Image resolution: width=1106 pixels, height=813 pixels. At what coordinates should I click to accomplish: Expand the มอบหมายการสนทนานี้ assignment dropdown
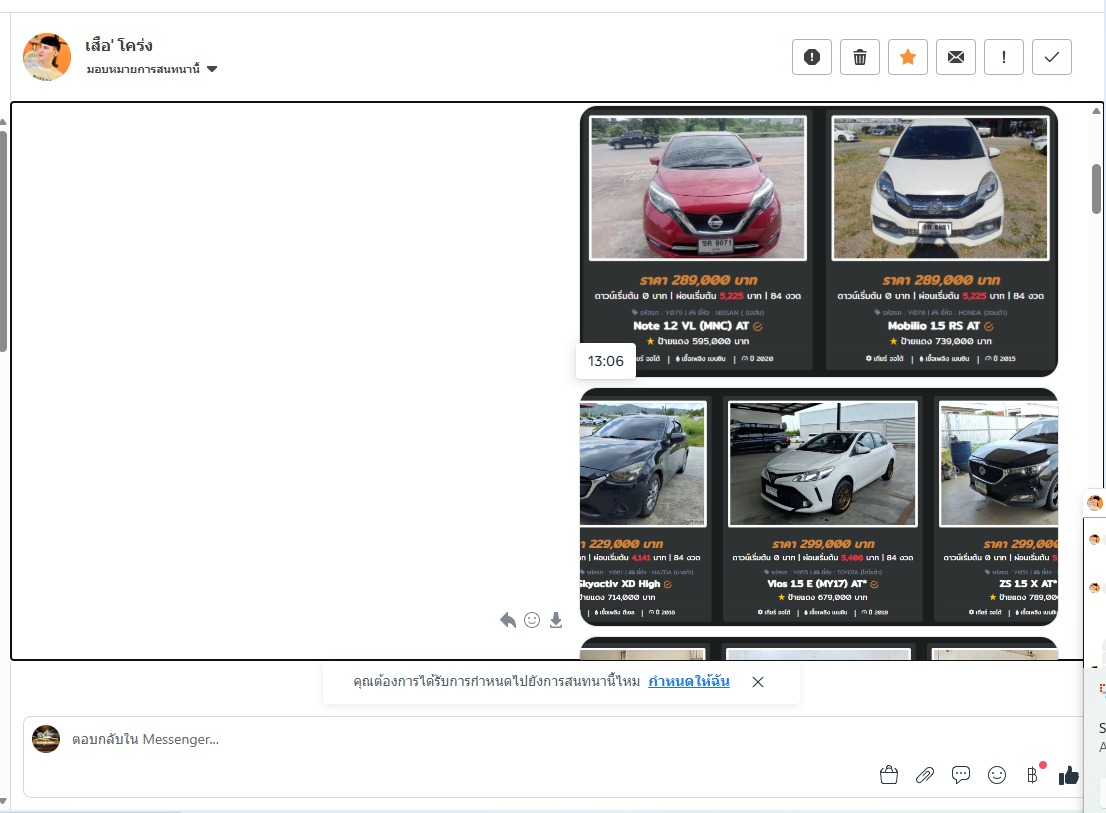coord(152,69)
